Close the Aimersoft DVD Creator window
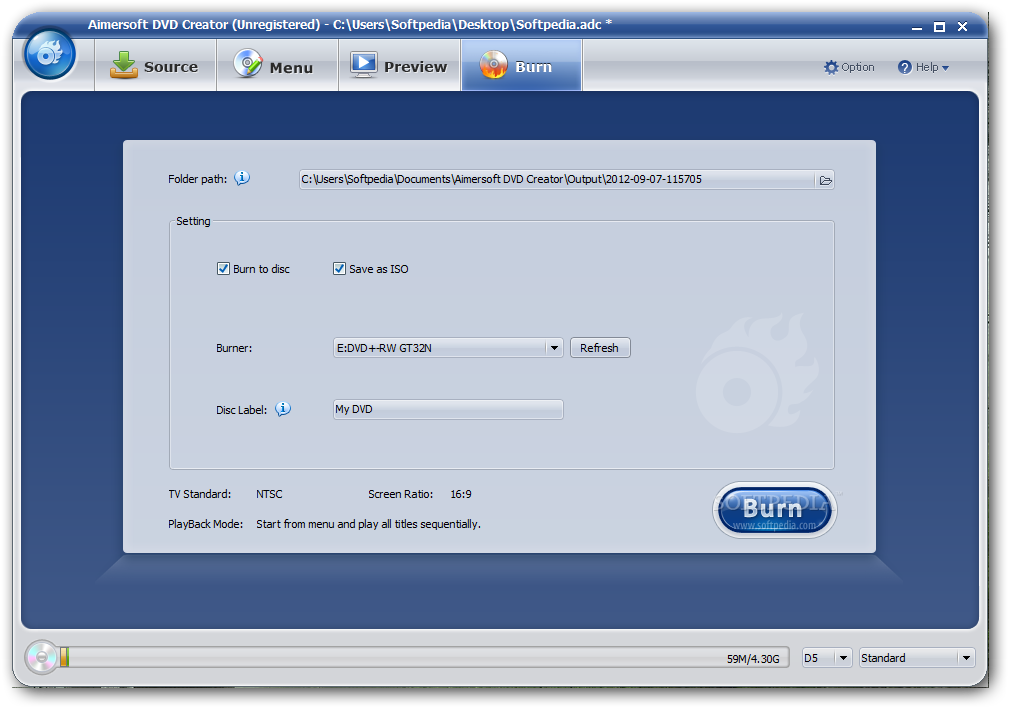The width and height of the screenshot is (1009, 708). (963, 26)
